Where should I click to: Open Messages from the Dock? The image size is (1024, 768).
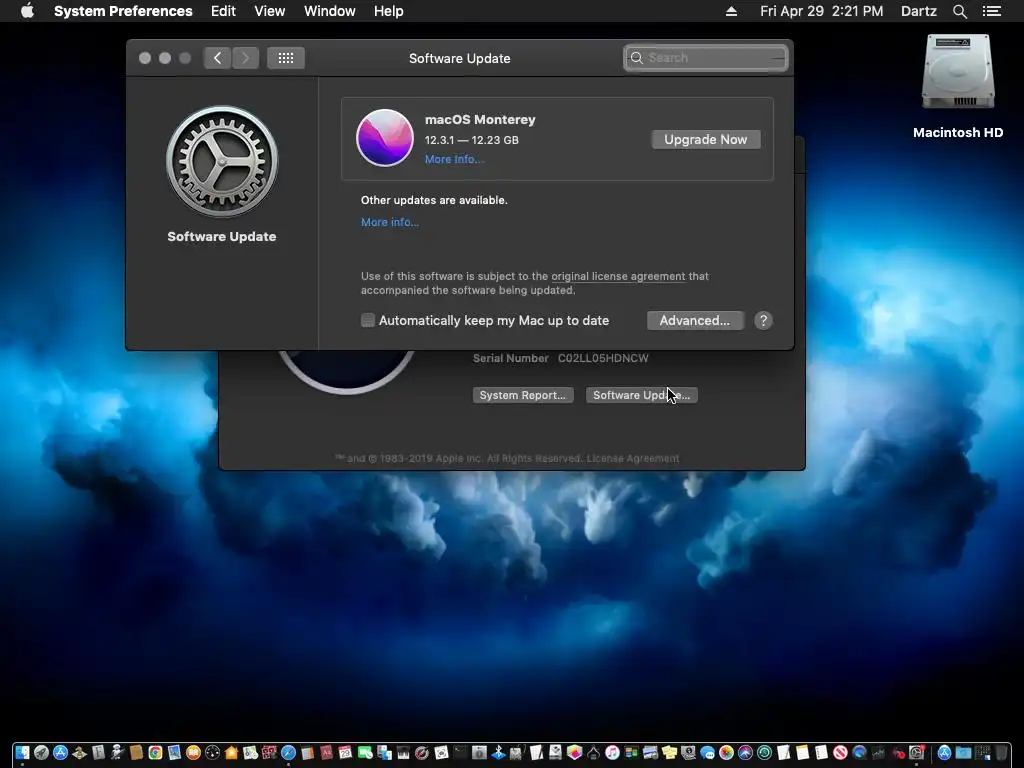tap(707, 752)
